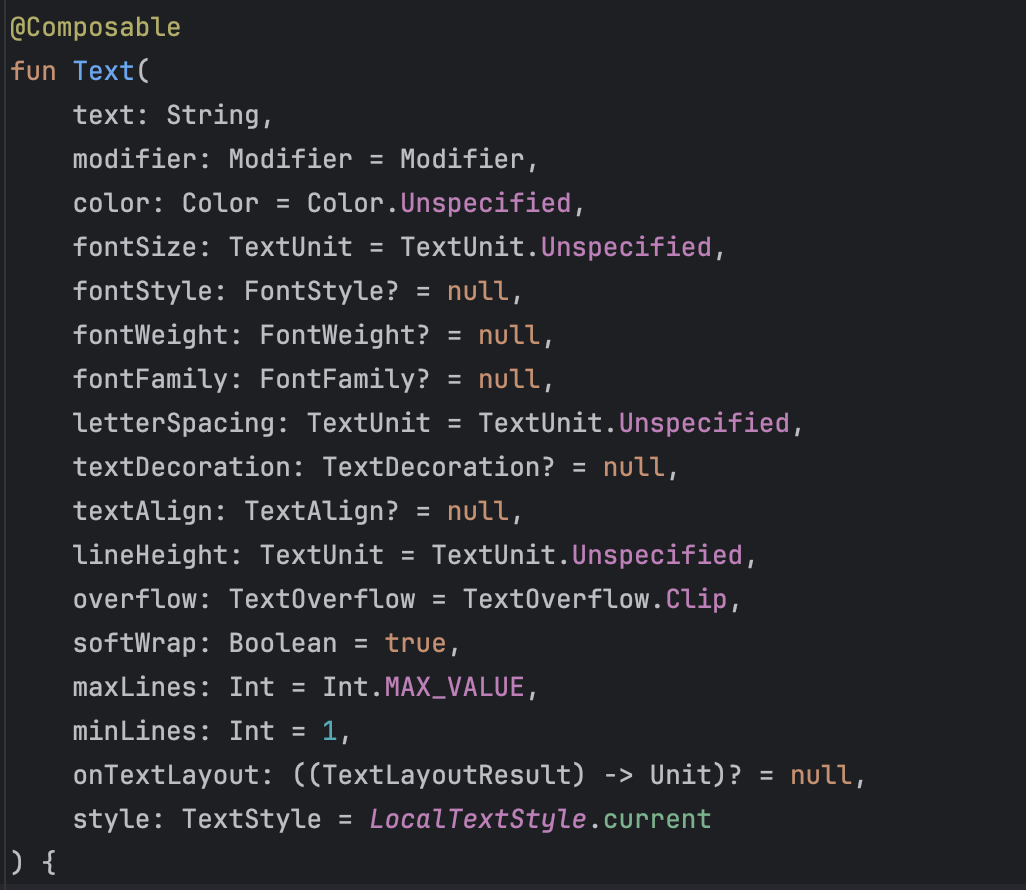This screenshot has height=890, width=1026.
Task: Click the numeric 1 default of minLines
Action: pyautogui.click(x=330, y=731)
